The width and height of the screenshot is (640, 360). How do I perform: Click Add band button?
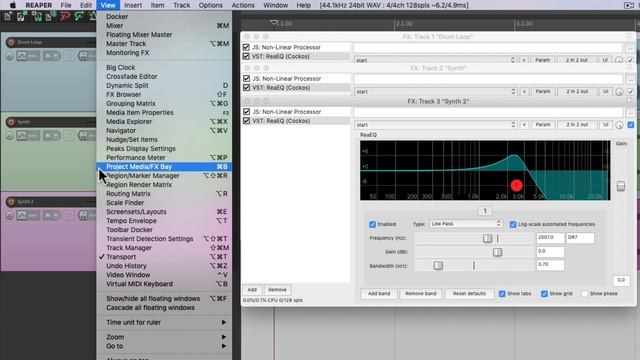click(x=379, y=293)
